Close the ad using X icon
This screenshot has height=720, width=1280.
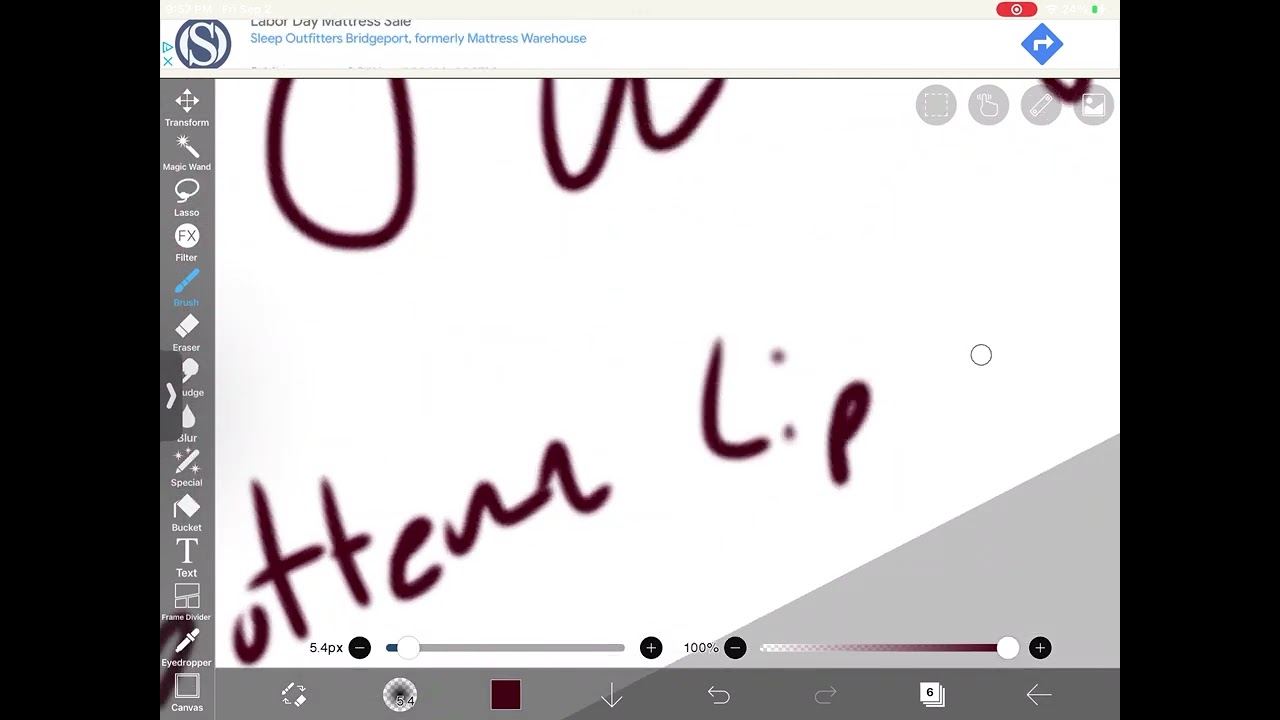(168, 62)
